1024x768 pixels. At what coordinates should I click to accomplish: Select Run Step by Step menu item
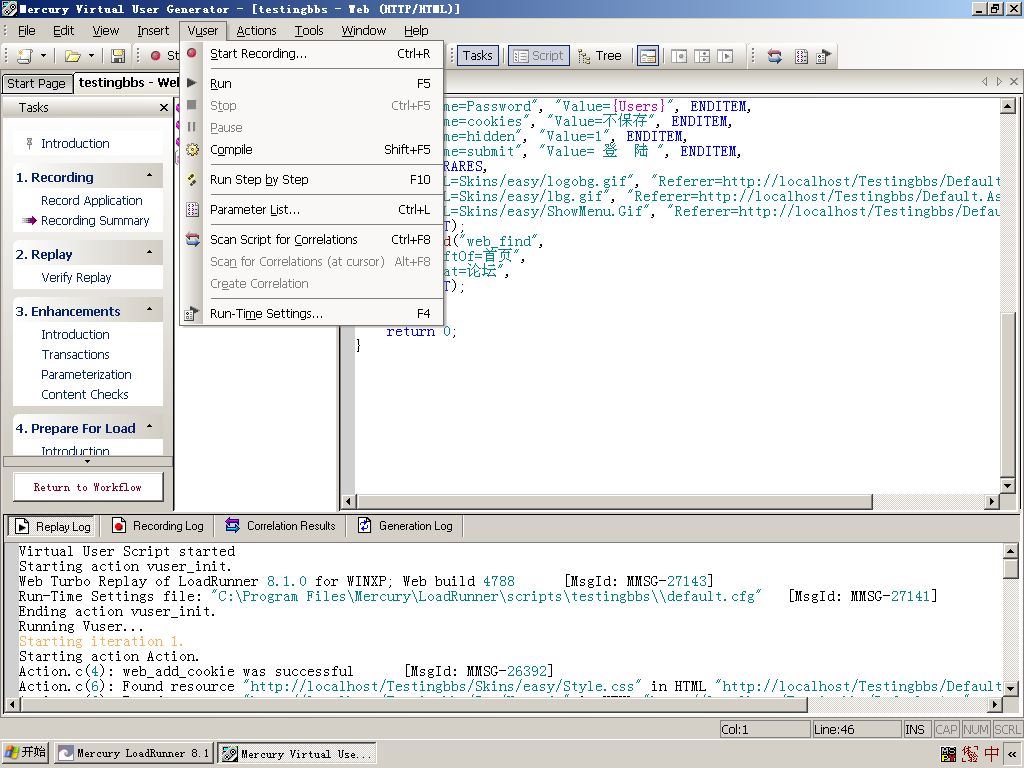click(x=312, y=180)
